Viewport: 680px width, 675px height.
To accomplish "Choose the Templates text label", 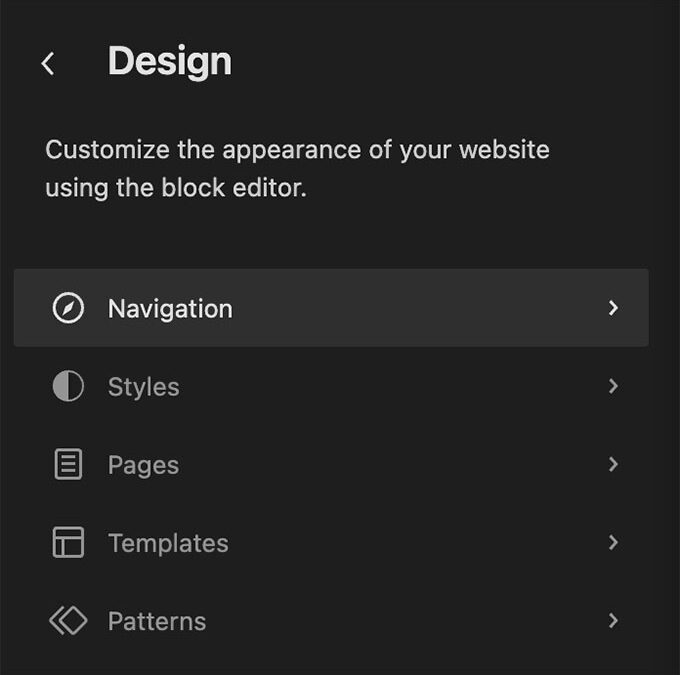I will (x=168, y=543).
